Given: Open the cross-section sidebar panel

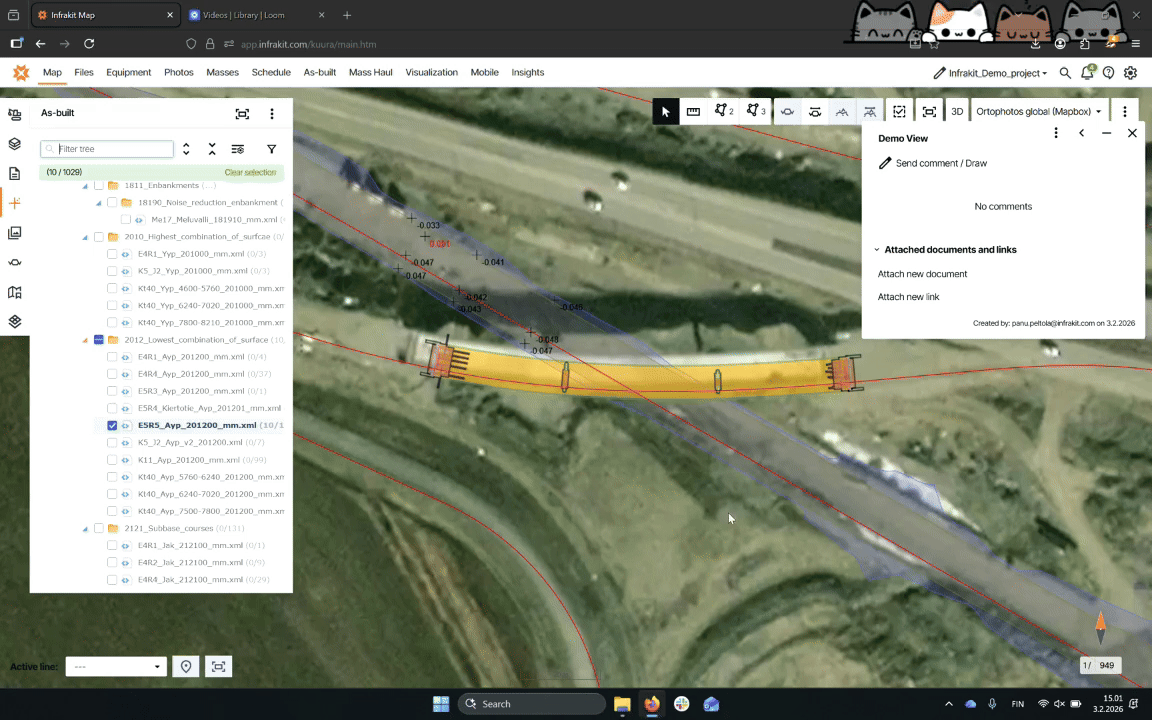Looking at the screenshot, I should click(x=15, y=262).
